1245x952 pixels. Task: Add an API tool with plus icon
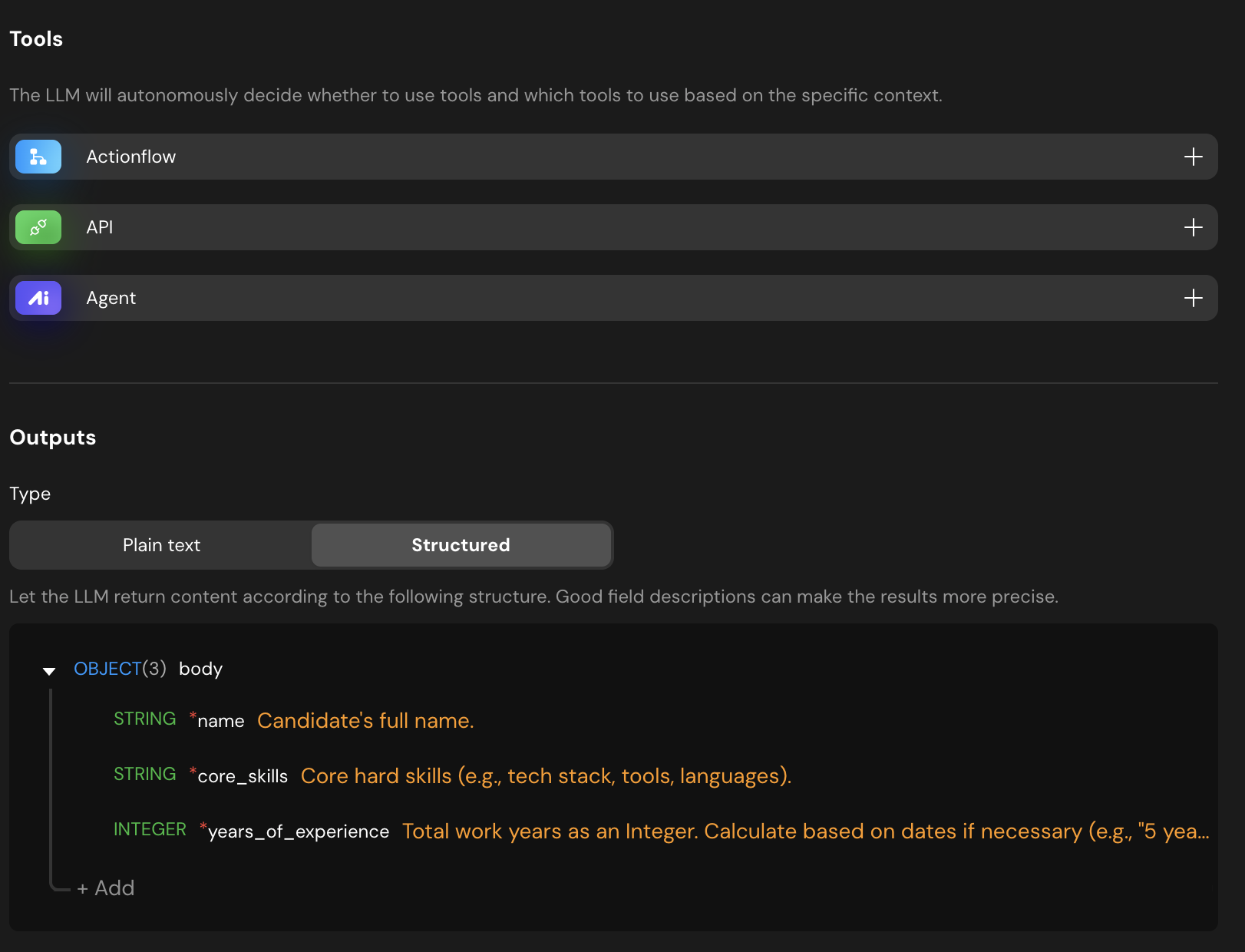(x=1193, y=227)
